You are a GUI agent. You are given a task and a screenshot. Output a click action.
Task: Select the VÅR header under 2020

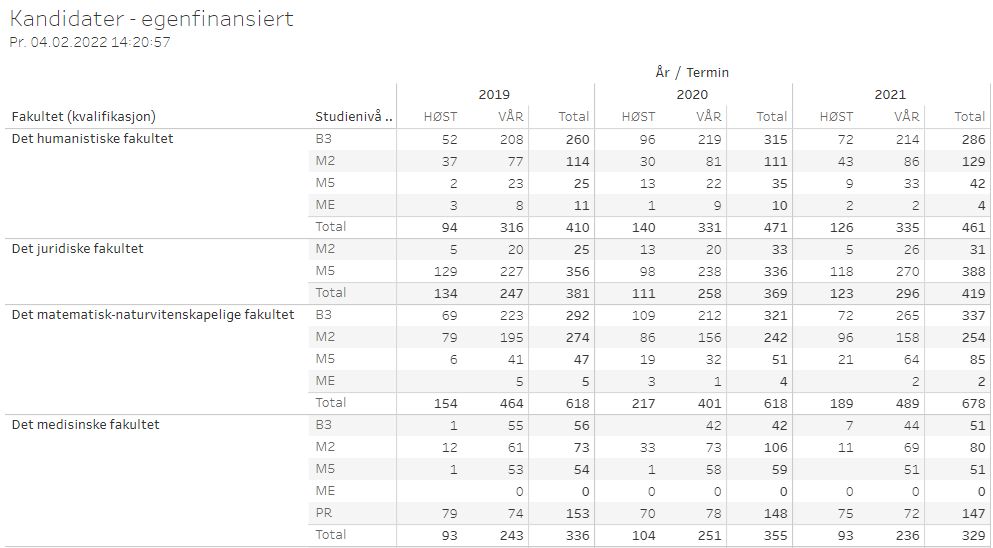pyautogui.click(x=709, y=117)
